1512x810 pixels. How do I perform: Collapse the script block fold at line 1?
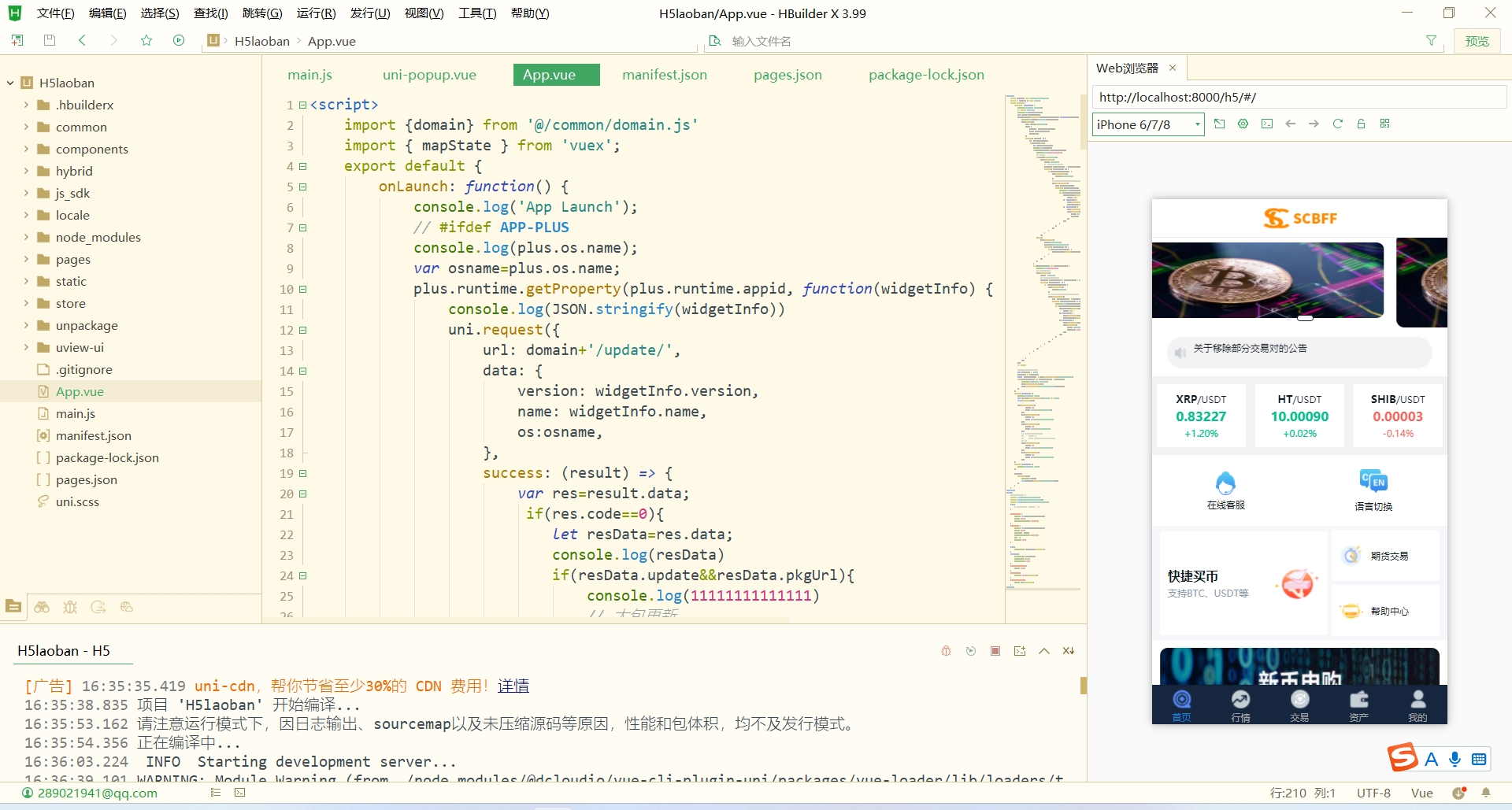[303, 105]
